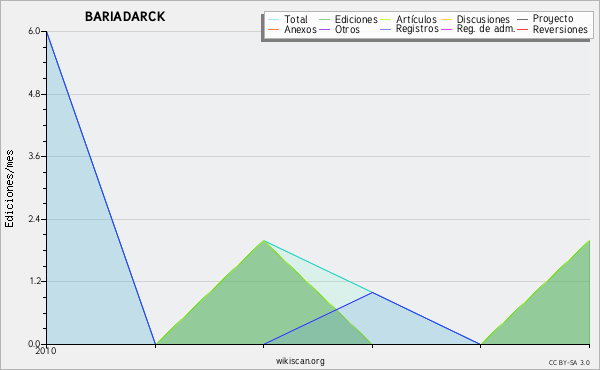This screenshot has height=370, width=600.
Task: Select the Ediciones legend entry
Action: 356,19
